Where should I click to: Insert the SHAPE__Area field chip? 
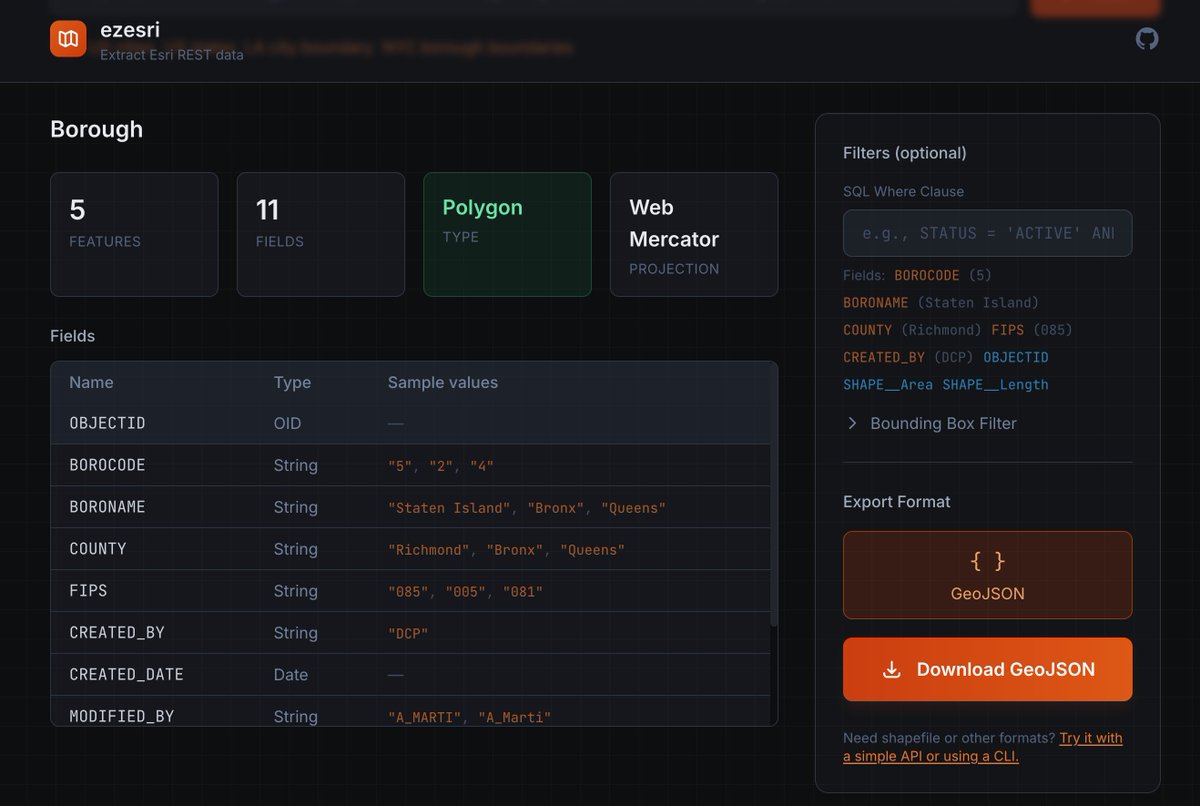(x=888, y=384)
